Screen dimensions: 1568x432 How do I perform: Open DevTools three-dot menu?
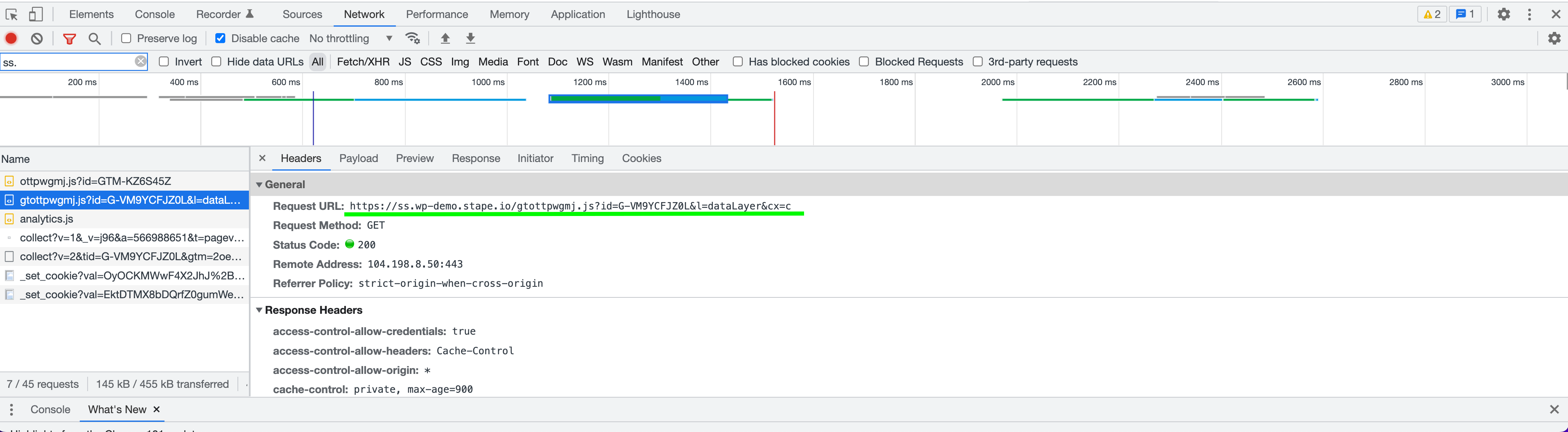[1529, 14]
